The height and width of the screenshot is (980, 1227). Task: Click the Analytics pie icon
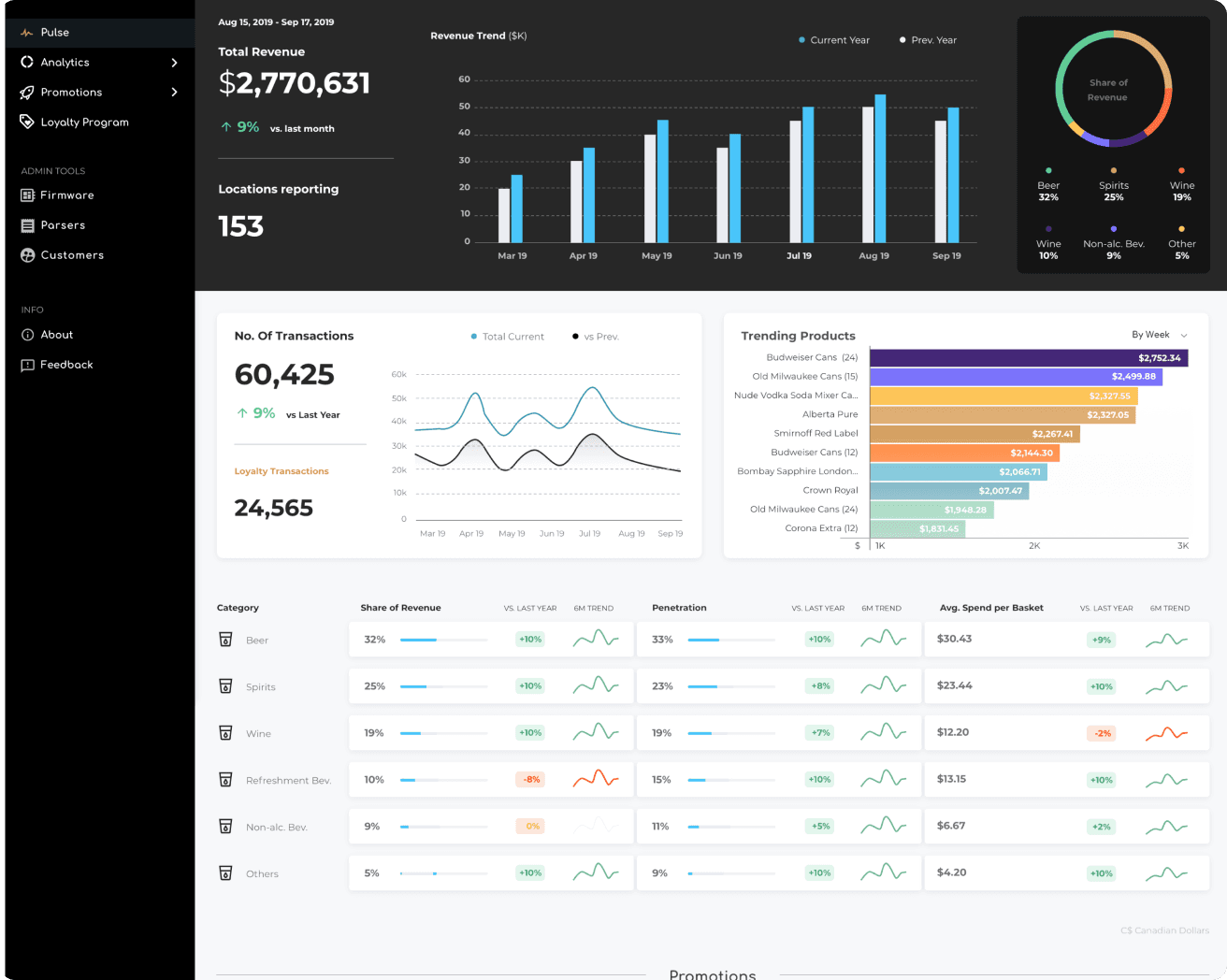(27, 63)
